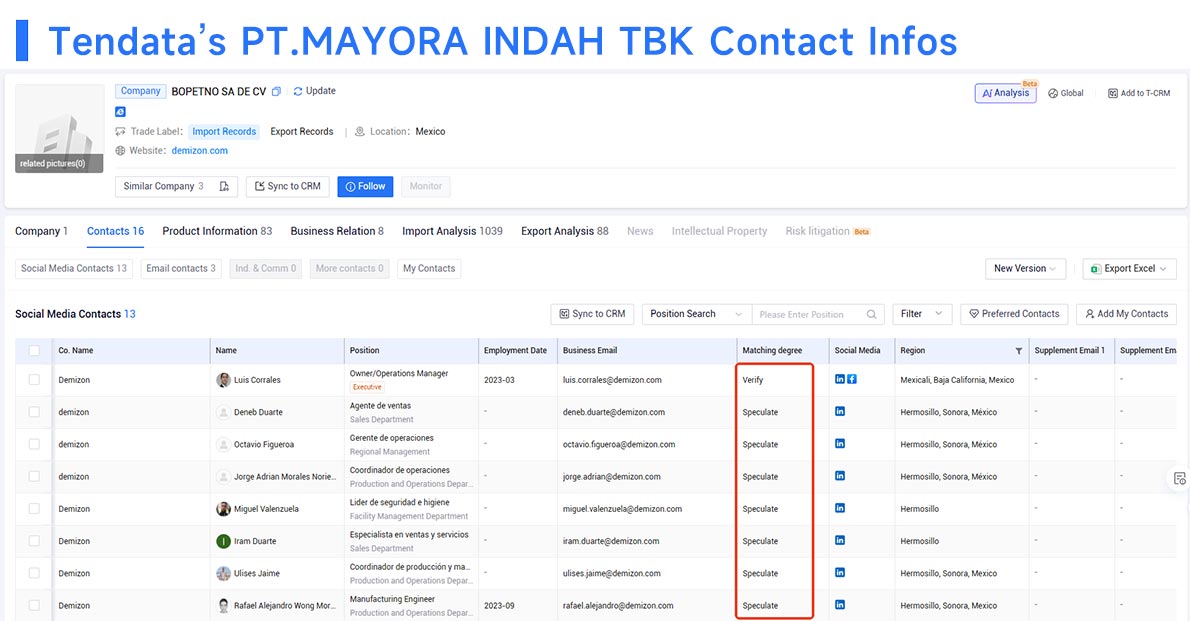Click the compare icon next to Similar Company

click(224, 186)
